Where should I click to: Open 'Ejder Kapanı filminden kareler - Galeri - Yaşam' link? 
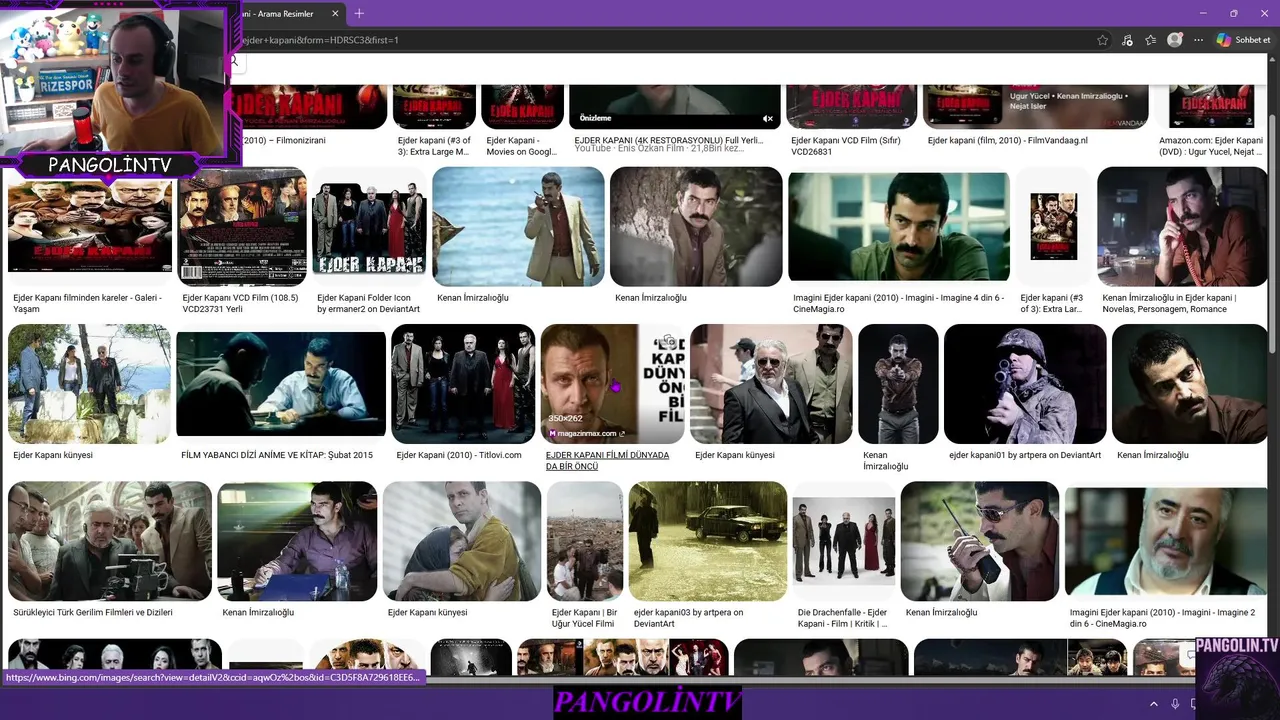pos(87,303)
